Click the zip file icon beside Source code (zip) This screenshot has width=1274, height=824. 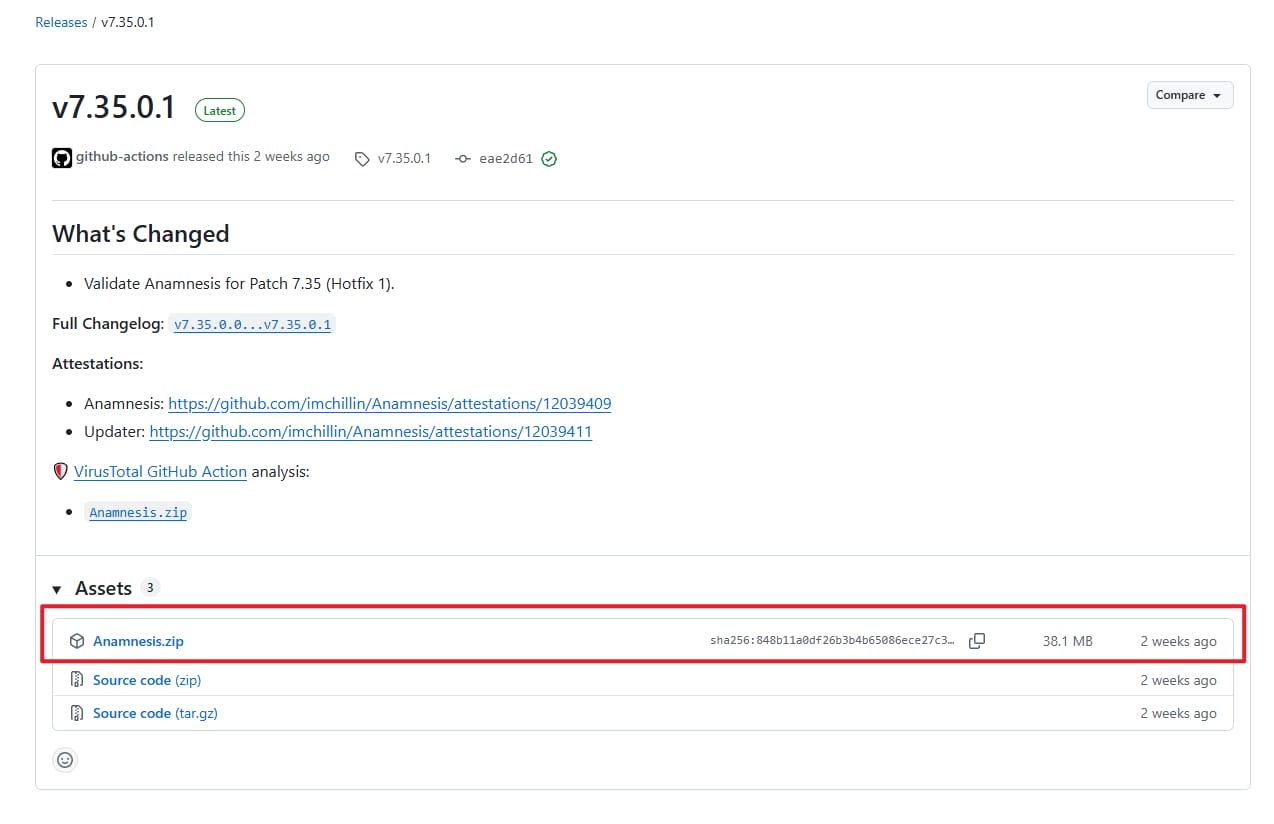(x=77, y=680)
